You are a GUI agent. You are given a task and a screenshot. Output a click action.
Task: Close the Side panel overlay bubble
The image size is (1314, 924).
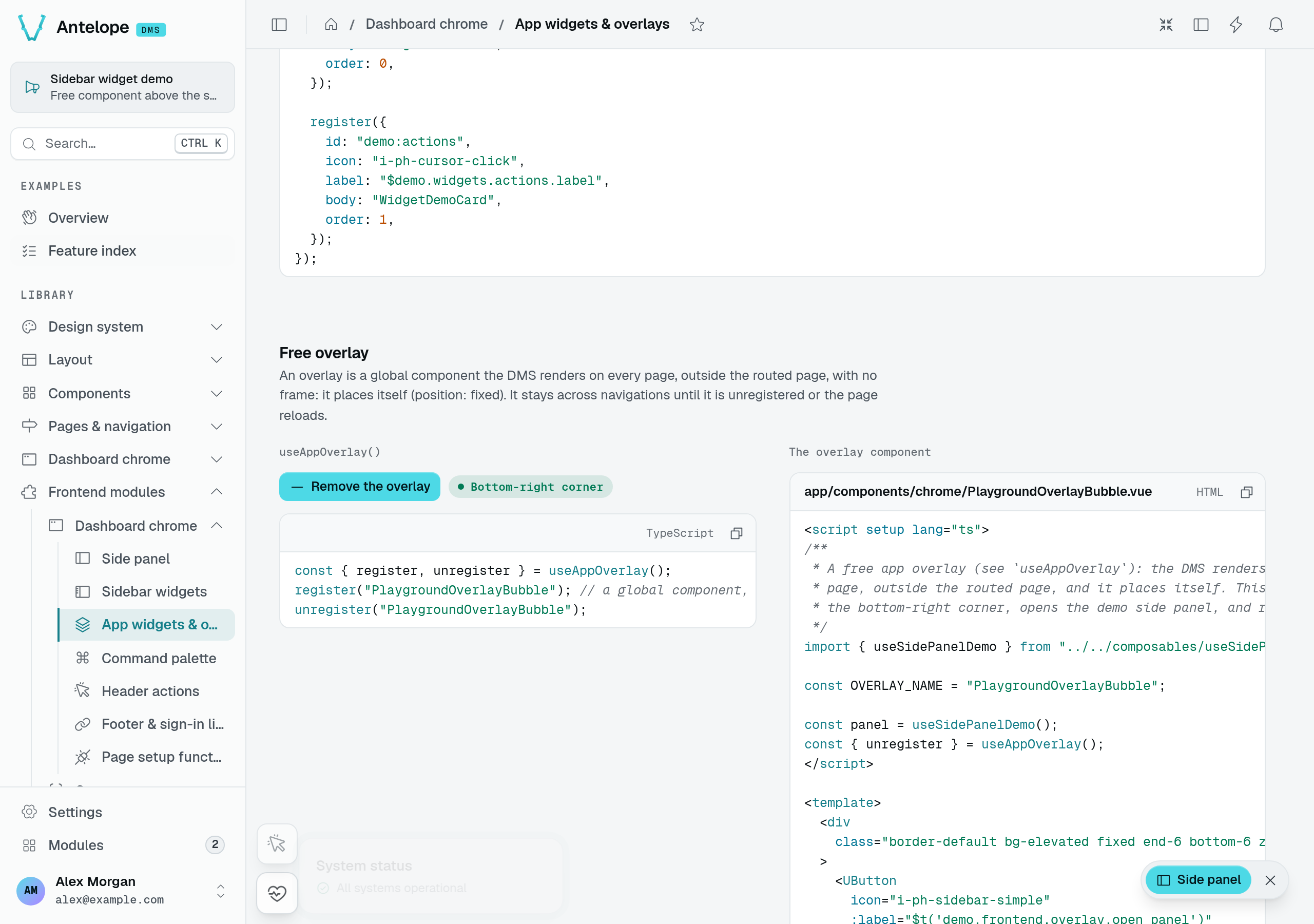pos(1270,880)
